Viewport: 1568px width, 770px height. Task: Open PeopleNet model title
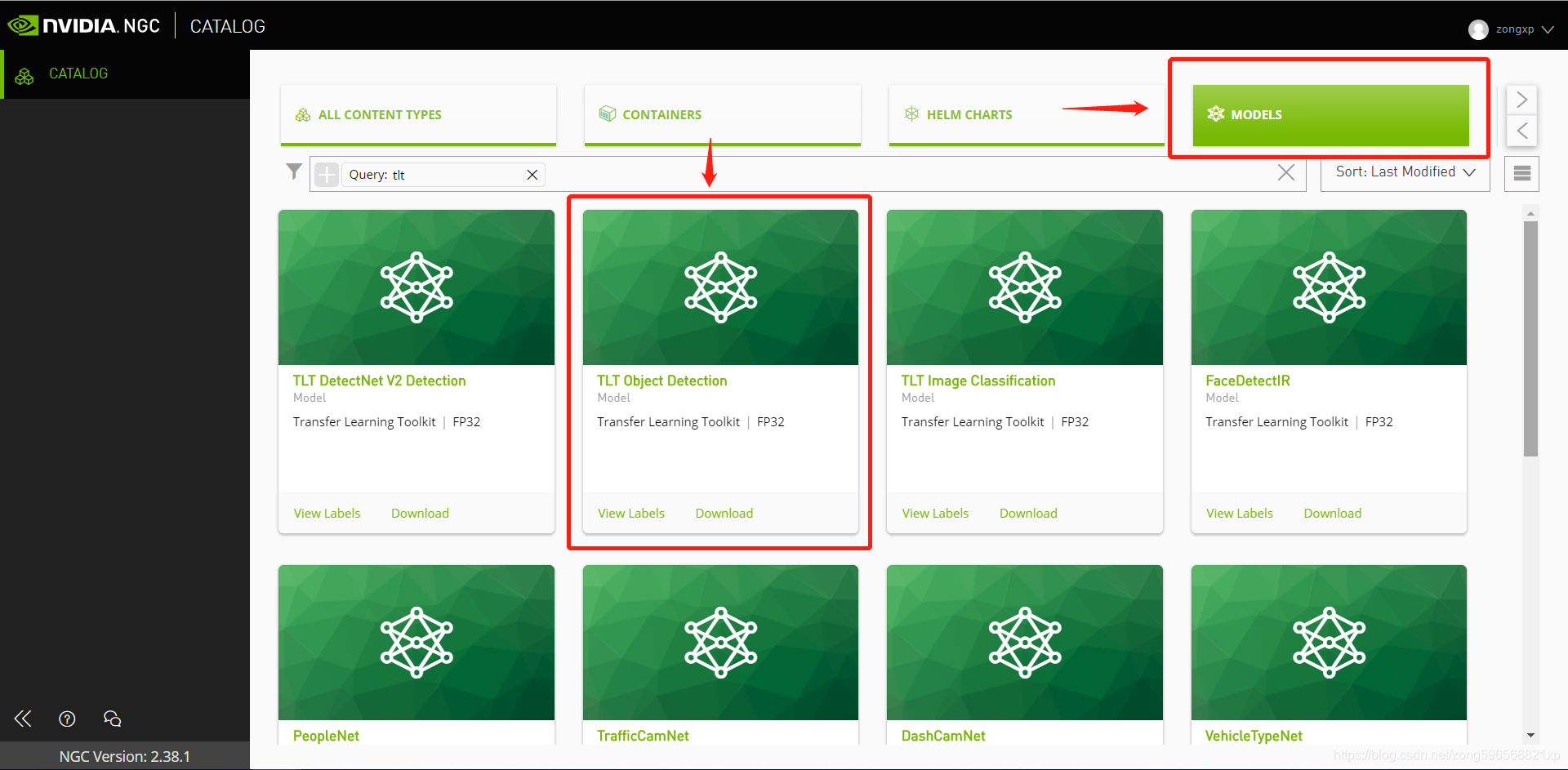coord(326,736)
